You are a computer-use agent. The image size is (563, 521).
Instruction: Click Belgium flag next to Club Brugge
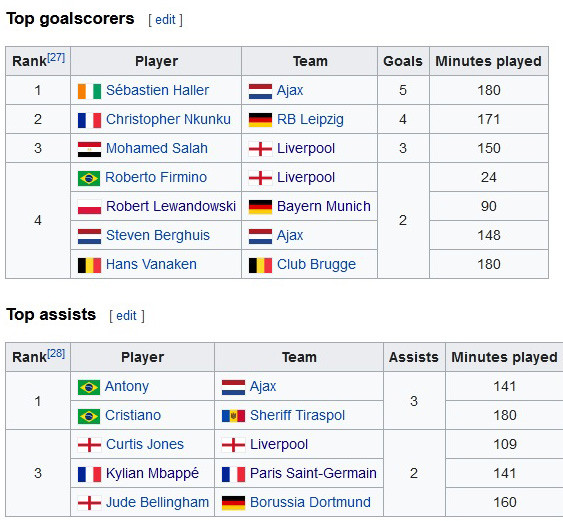[x=260, y=265]
